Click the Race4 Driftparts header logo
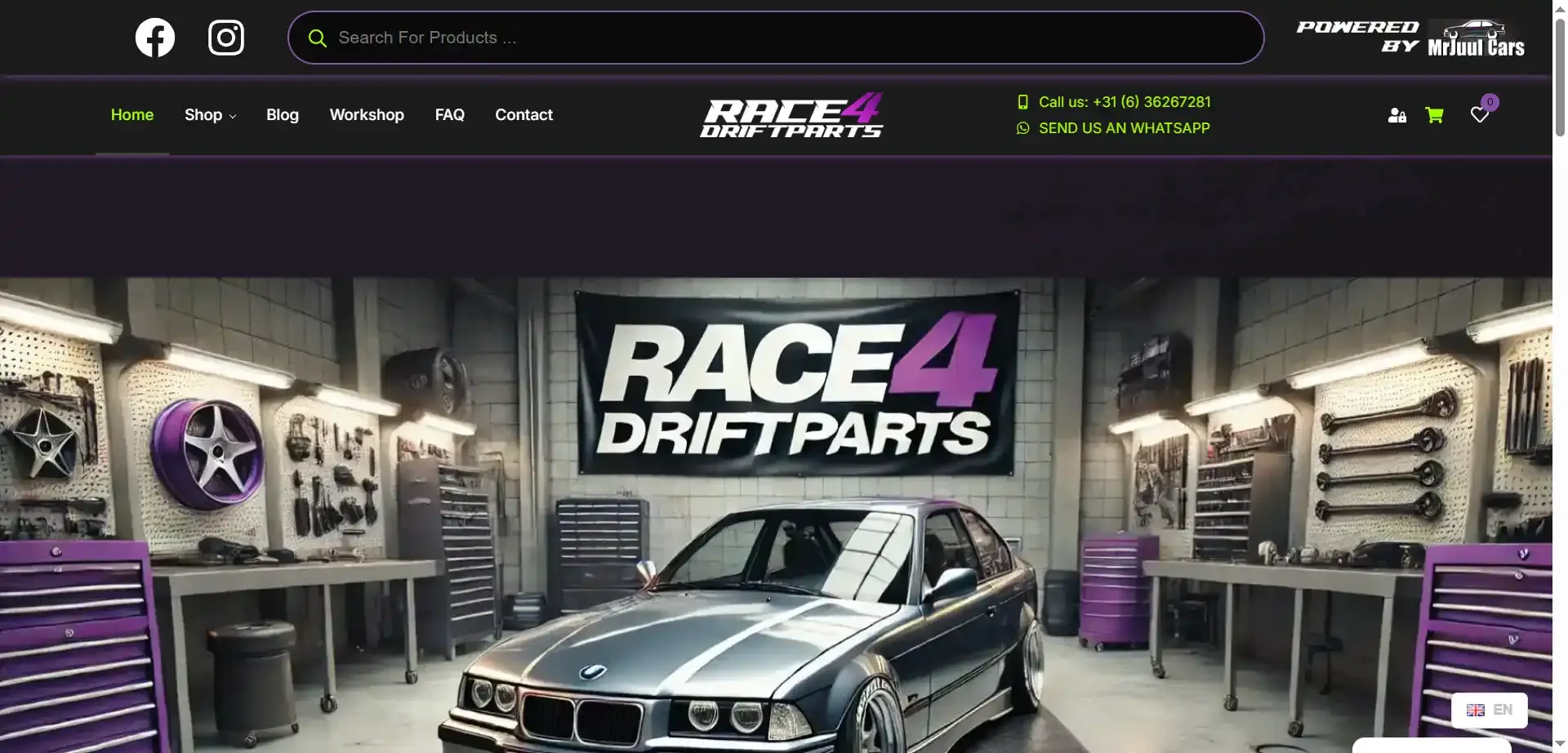 [x=791, y=115]
